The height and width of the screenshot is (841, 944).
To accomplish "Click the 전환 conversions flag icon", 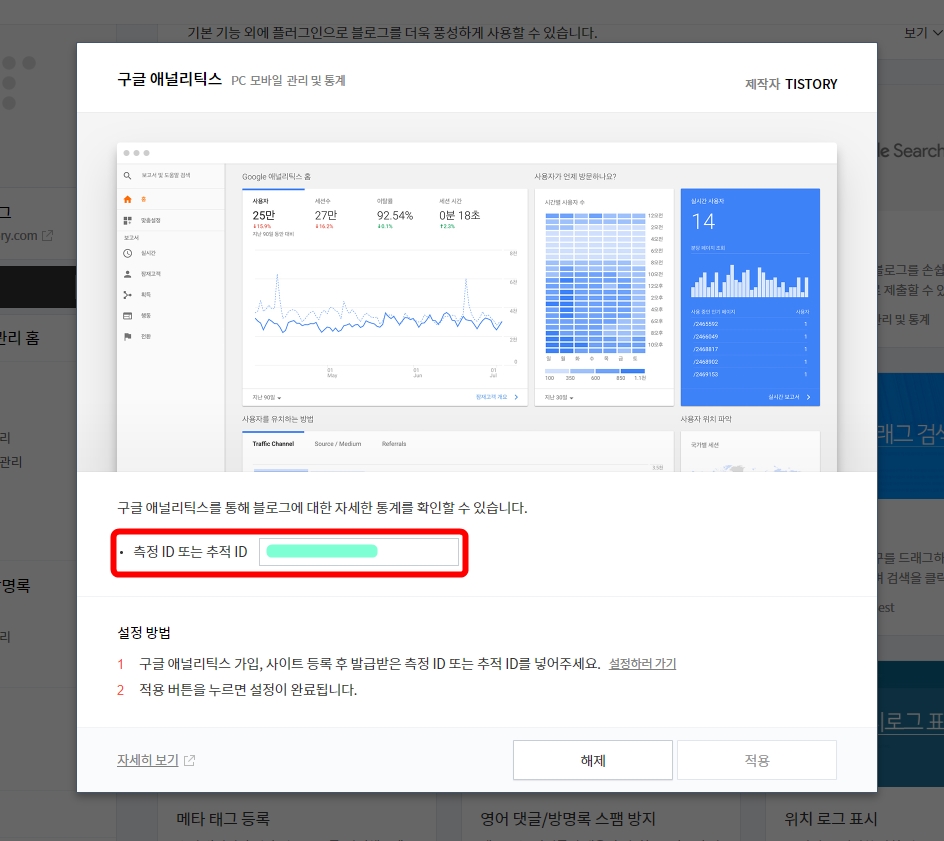I will coord(127,336).
